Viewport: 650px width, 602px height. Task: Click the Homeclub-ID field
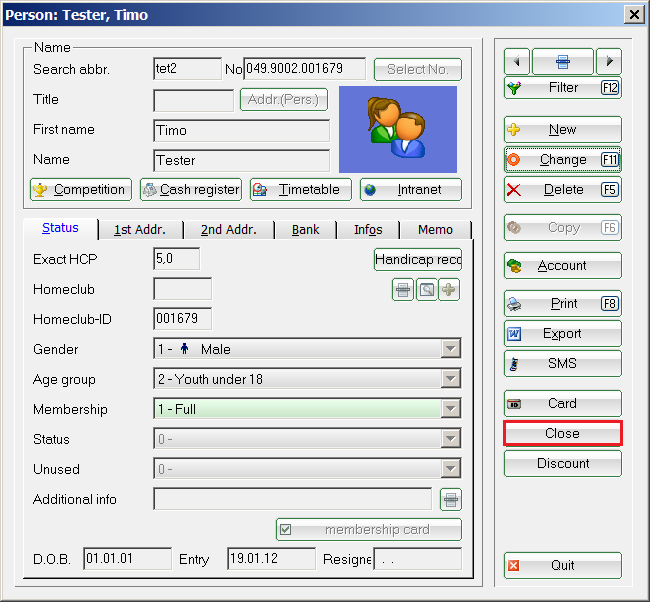pyautogui.click(x=182, y=318)
